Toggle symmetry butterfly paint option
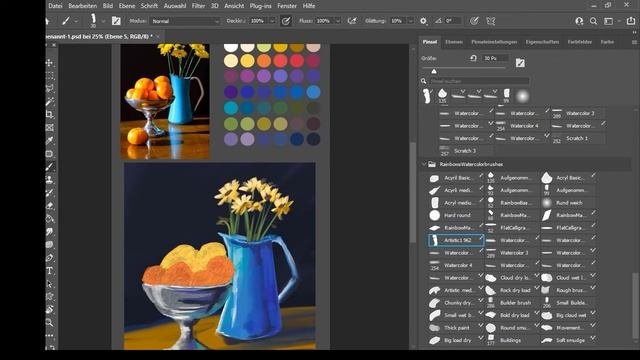This screenshot has height=360, width=640. tap(491, 21)
